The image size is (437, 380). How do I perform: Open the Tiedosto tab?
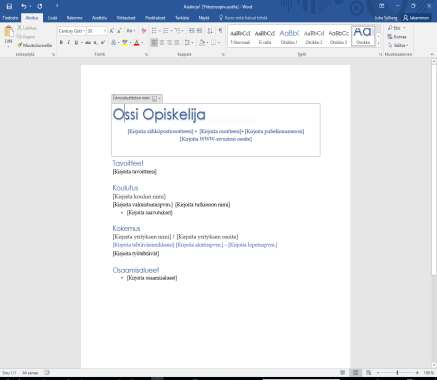click(10, 18)
